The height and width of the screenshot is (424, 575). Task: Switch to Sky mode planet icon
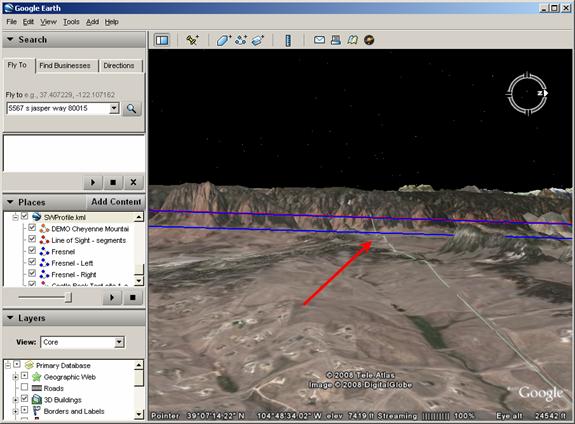369,40
